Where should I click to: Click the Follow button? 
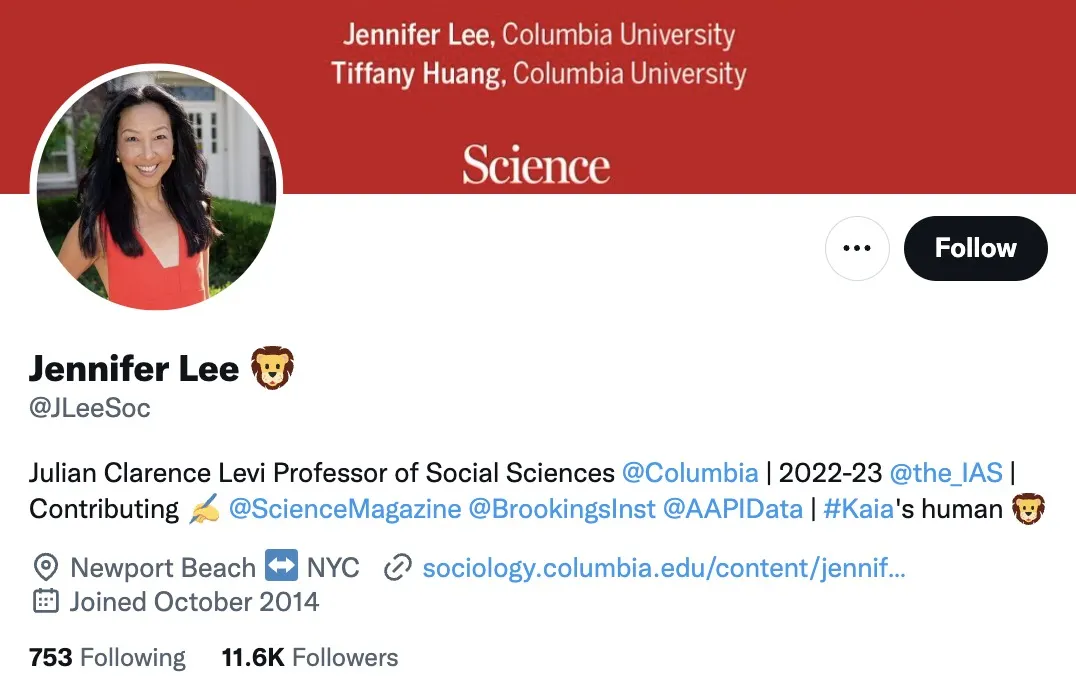tap(975, 248)
